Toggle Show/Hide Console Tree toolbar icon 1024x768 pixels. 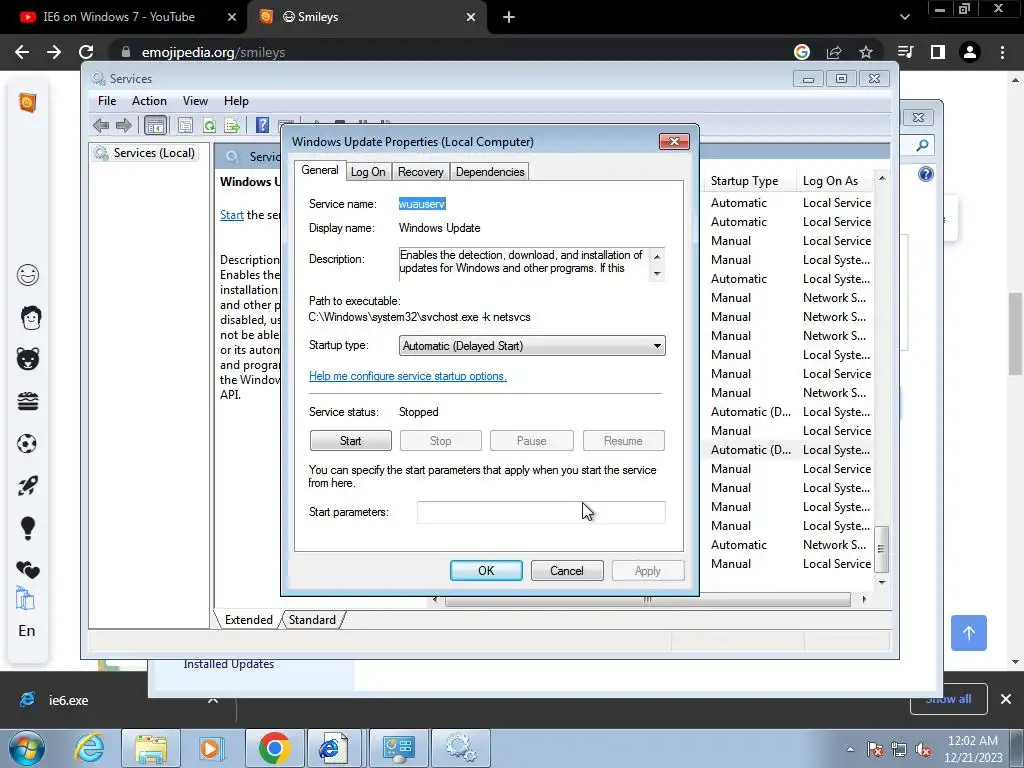point(155,125)
